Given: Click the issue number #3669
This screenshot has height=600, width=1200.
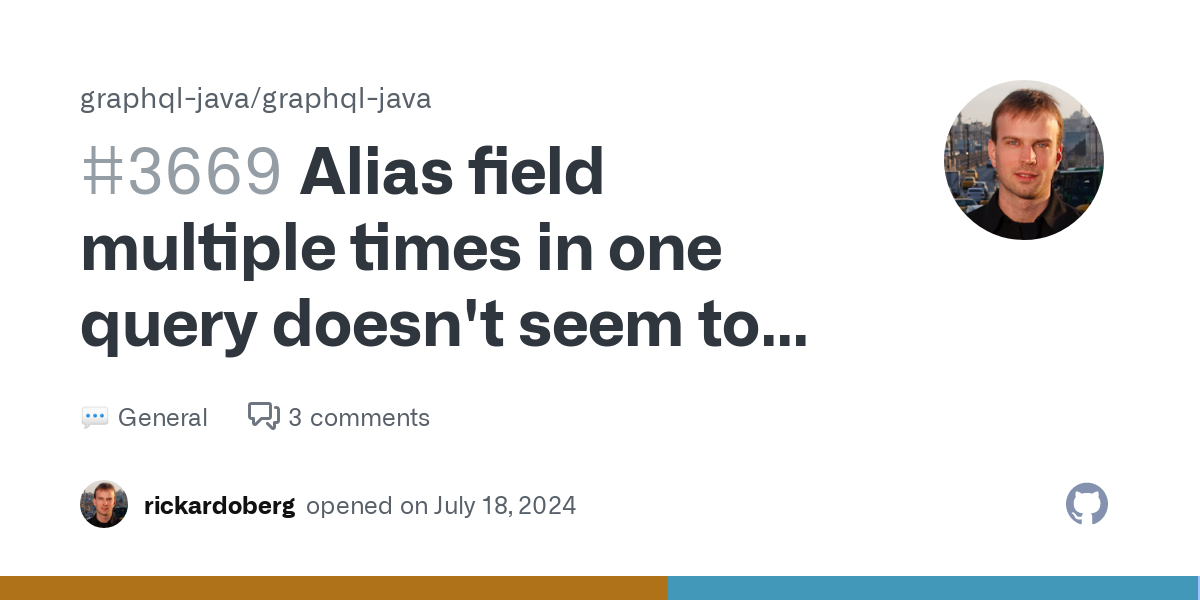Looking at the screenshot, I should [x=182, y=172].
